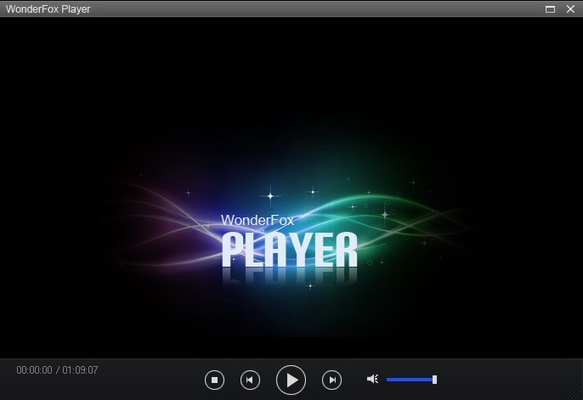
Task: Skip to the previous track
Action: point(250,380)
